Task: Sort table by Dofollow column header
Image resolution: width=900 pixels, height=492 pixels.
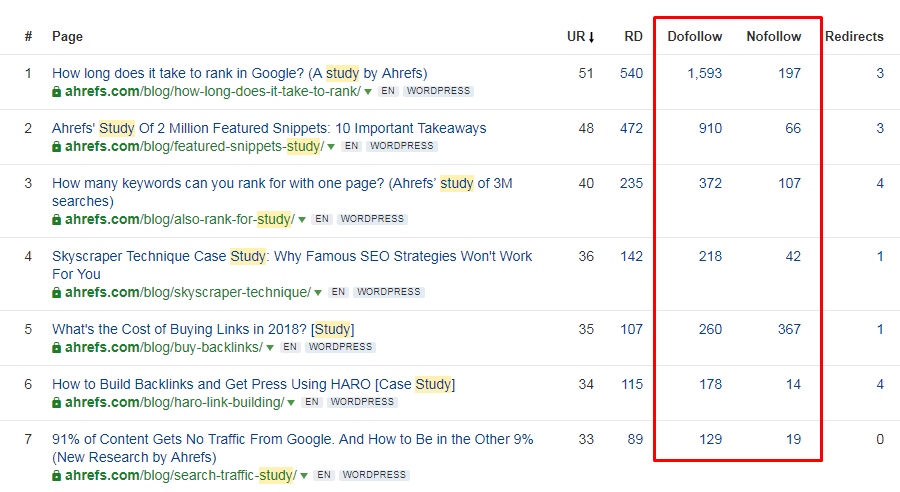Action: [x=694, y=37]
